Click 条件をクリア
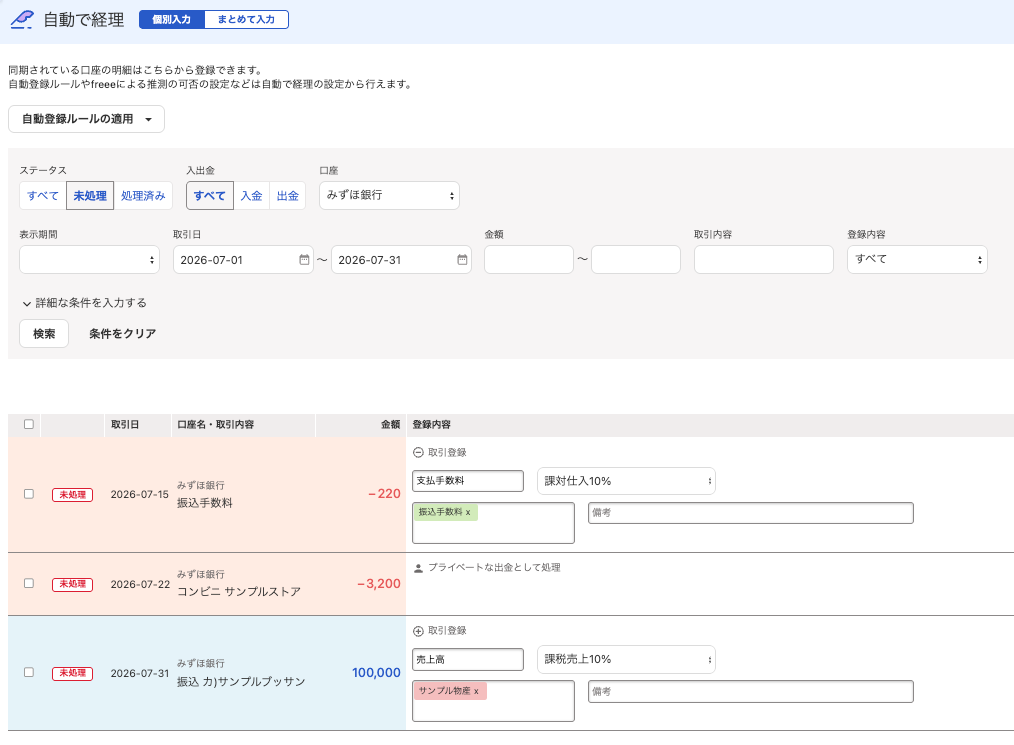 click(122, 334)
